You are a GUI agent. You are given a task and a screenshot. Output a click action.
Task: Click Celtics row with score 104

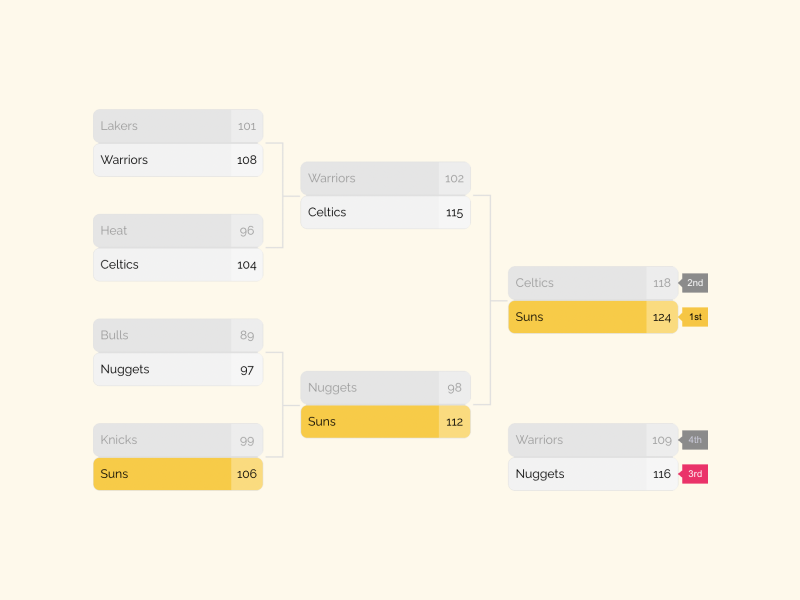tap(165, 265)
